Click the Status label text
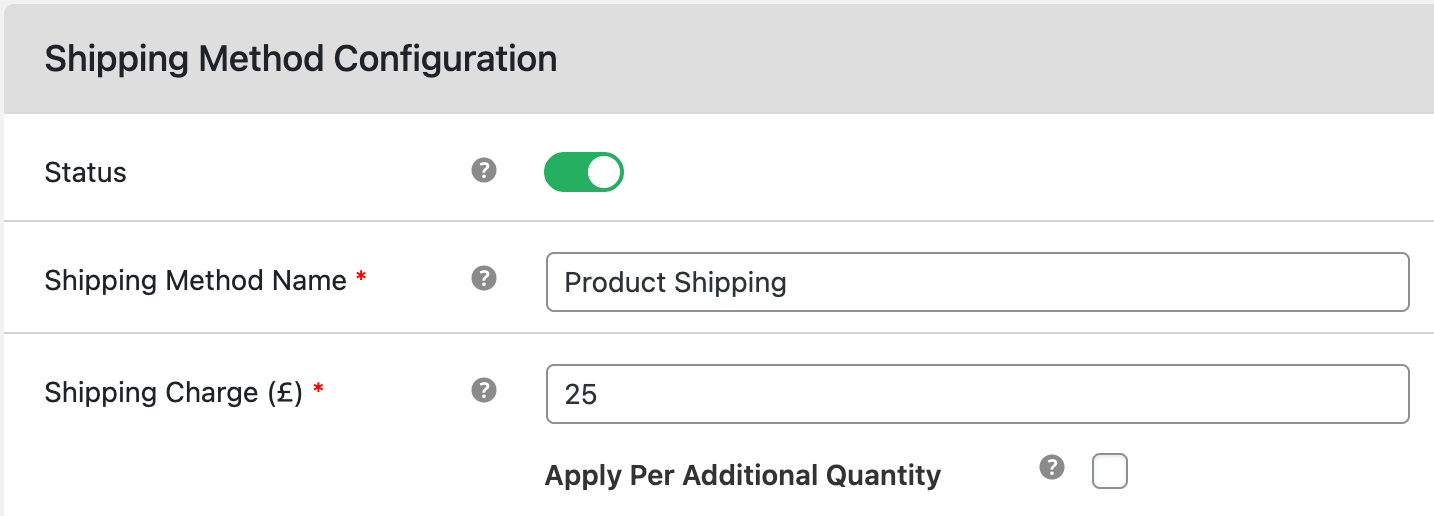 tap(86, 173)
